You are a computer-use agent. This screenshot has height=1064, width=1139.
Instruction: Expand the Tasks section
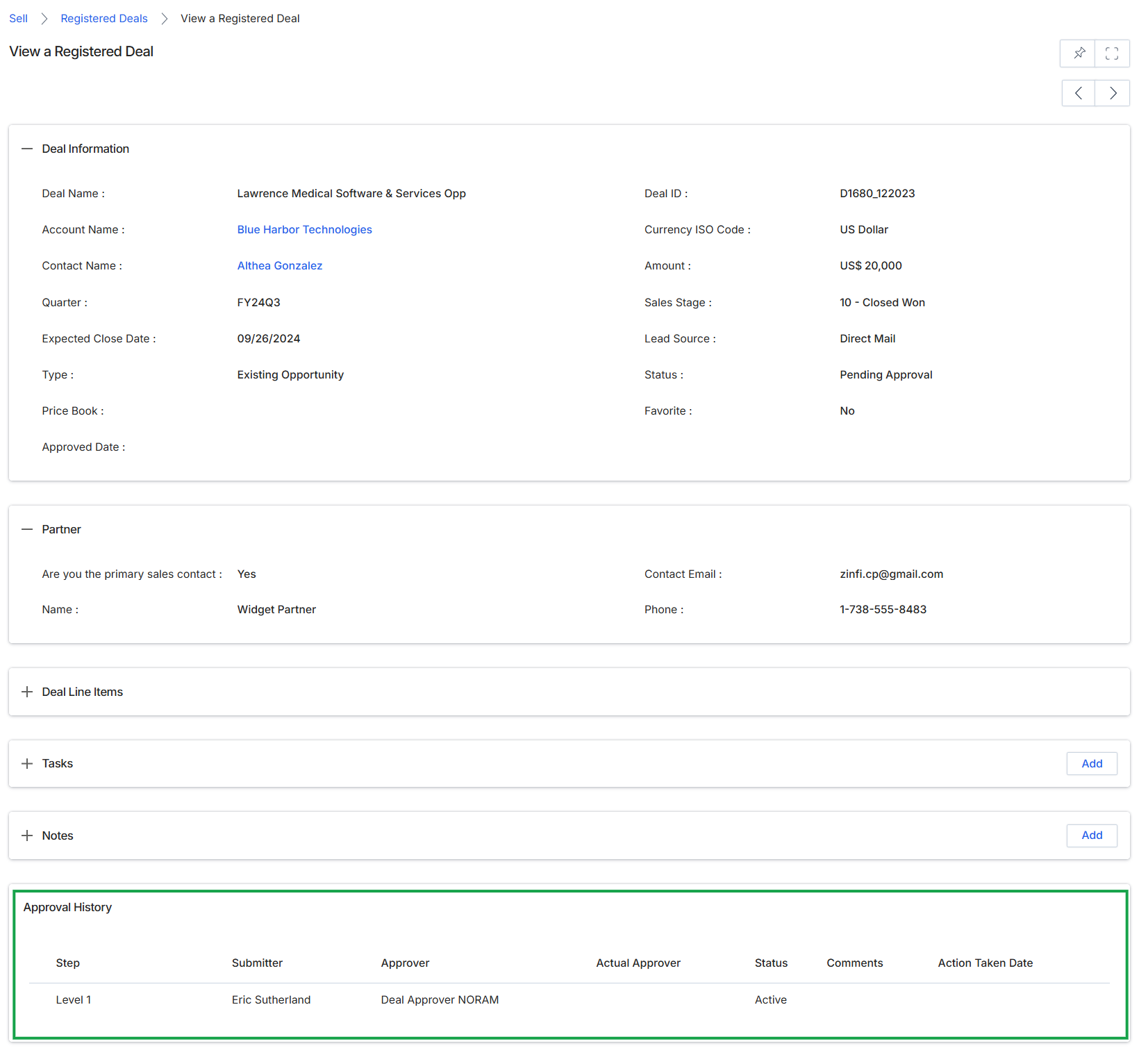pyautogui.click(x=27, y=763)
